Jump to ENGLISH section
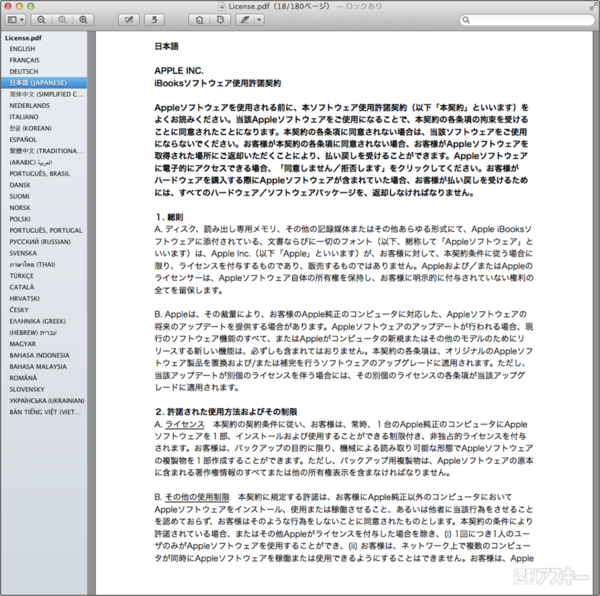This screenshot has height=596, width=600. point(22,49)
